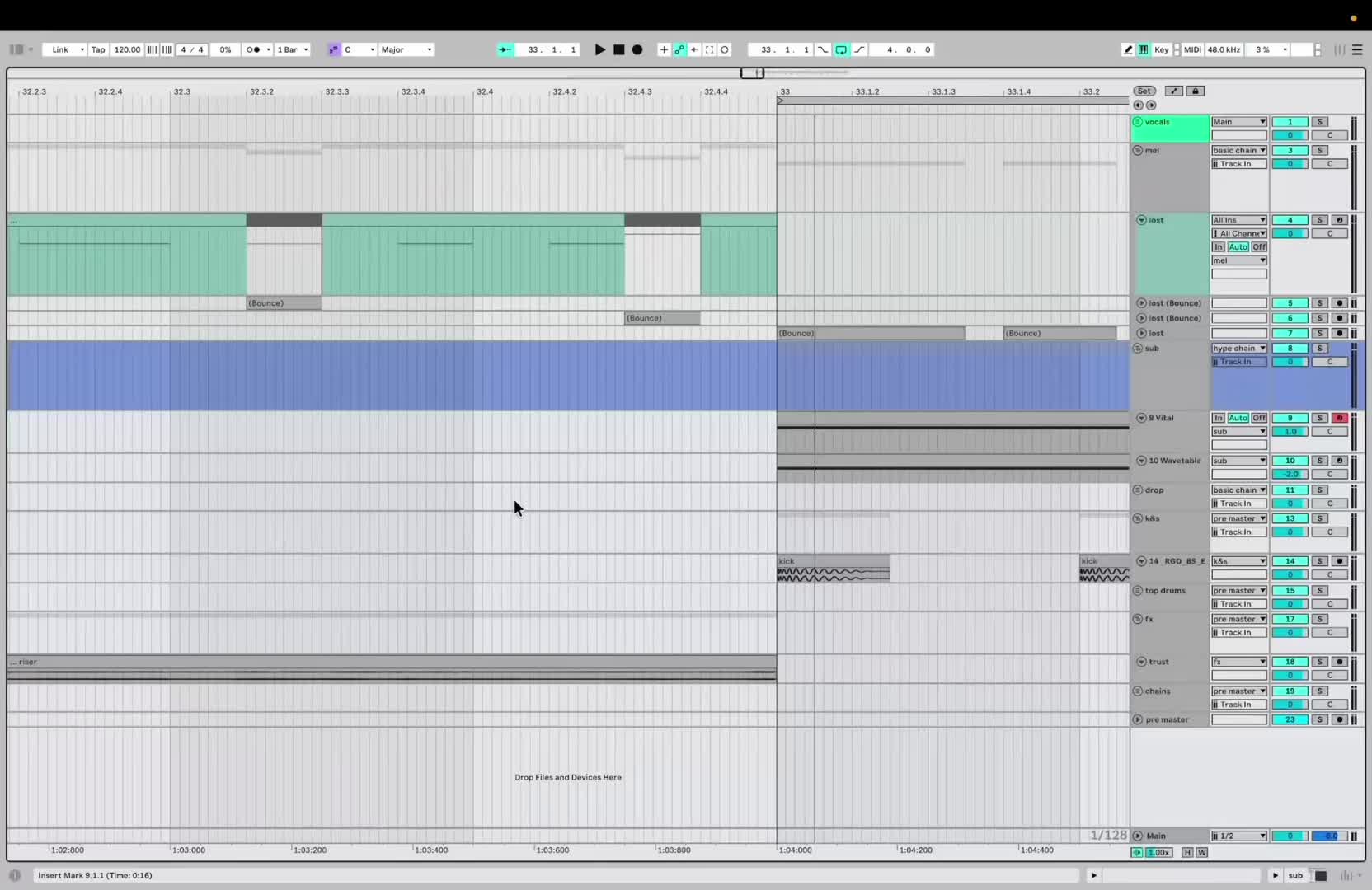Open the 1 Bar quantization dropdown
The image size is (1372, 890).
point(293,49)
